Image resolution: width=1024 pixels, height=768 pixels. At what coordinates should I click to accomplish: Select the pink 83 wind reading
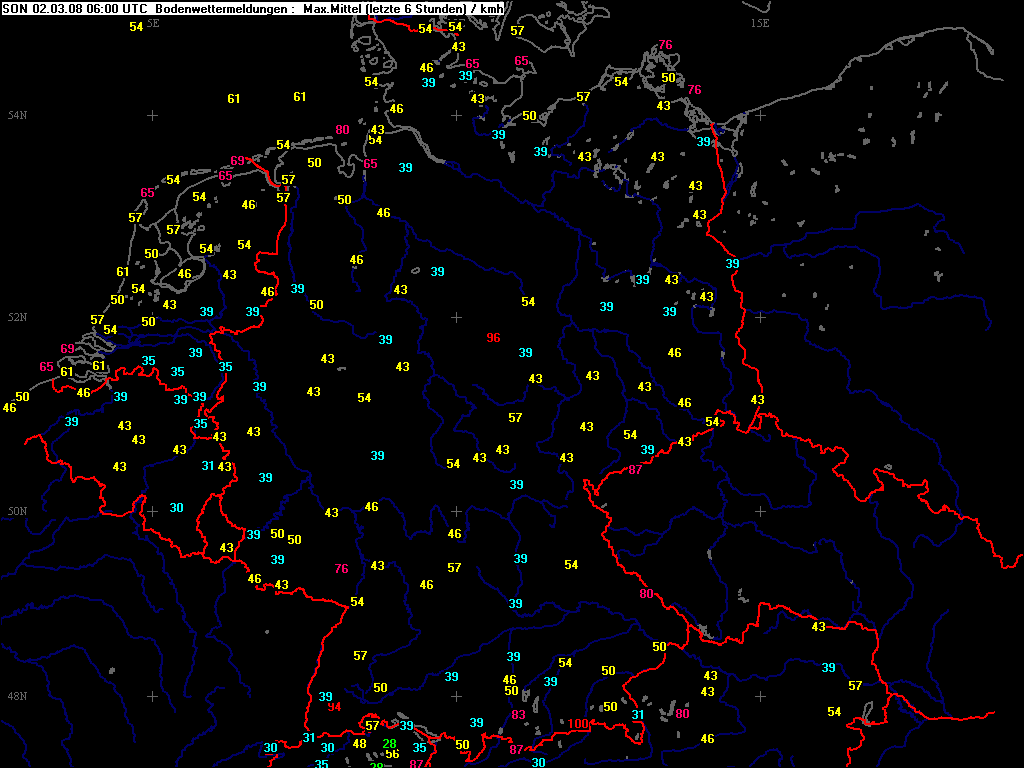pyautogui.click(x=518, y=715)
